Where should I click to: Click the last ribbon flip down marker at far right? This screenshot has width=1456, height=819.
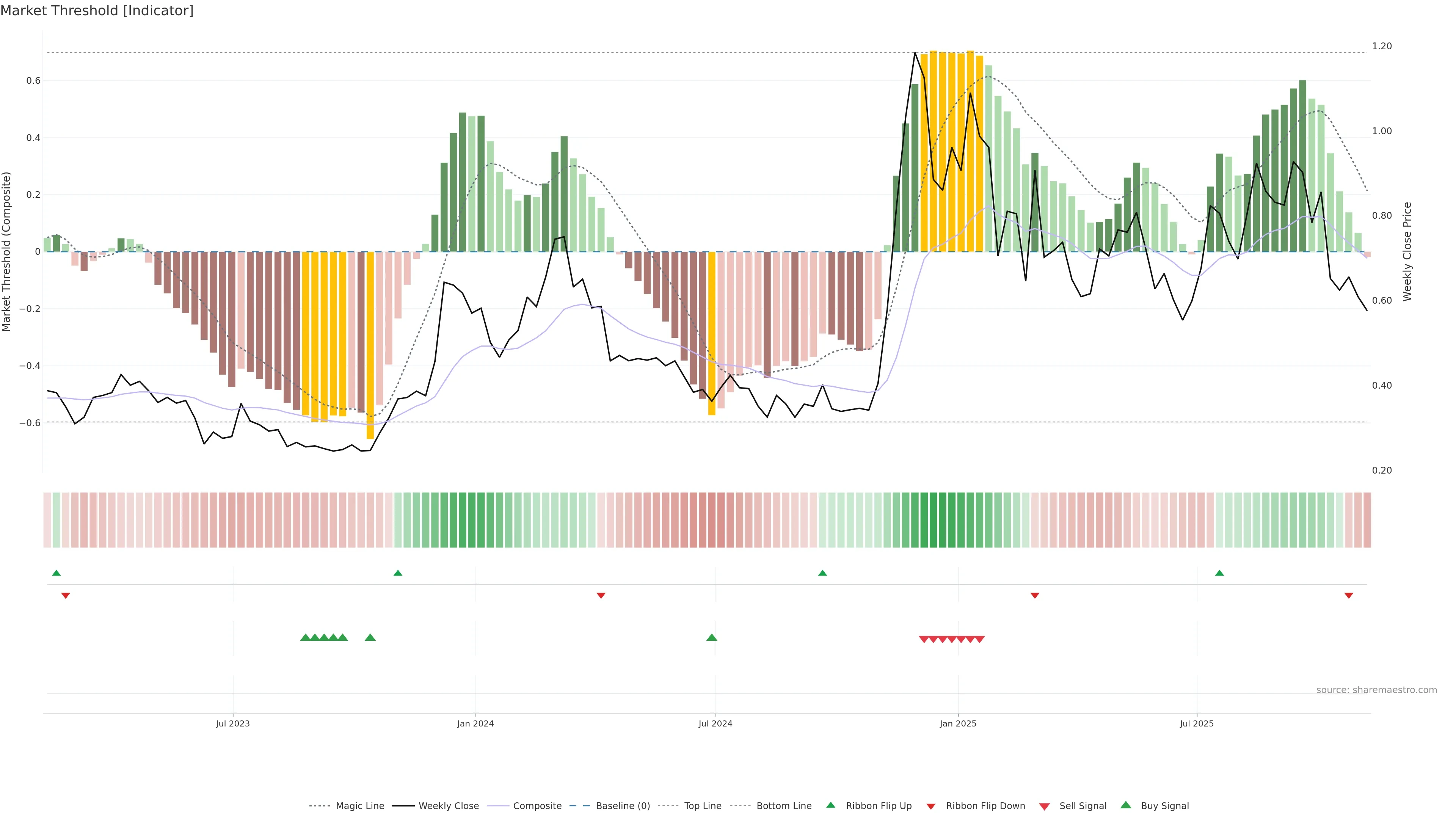point(1349,596)
